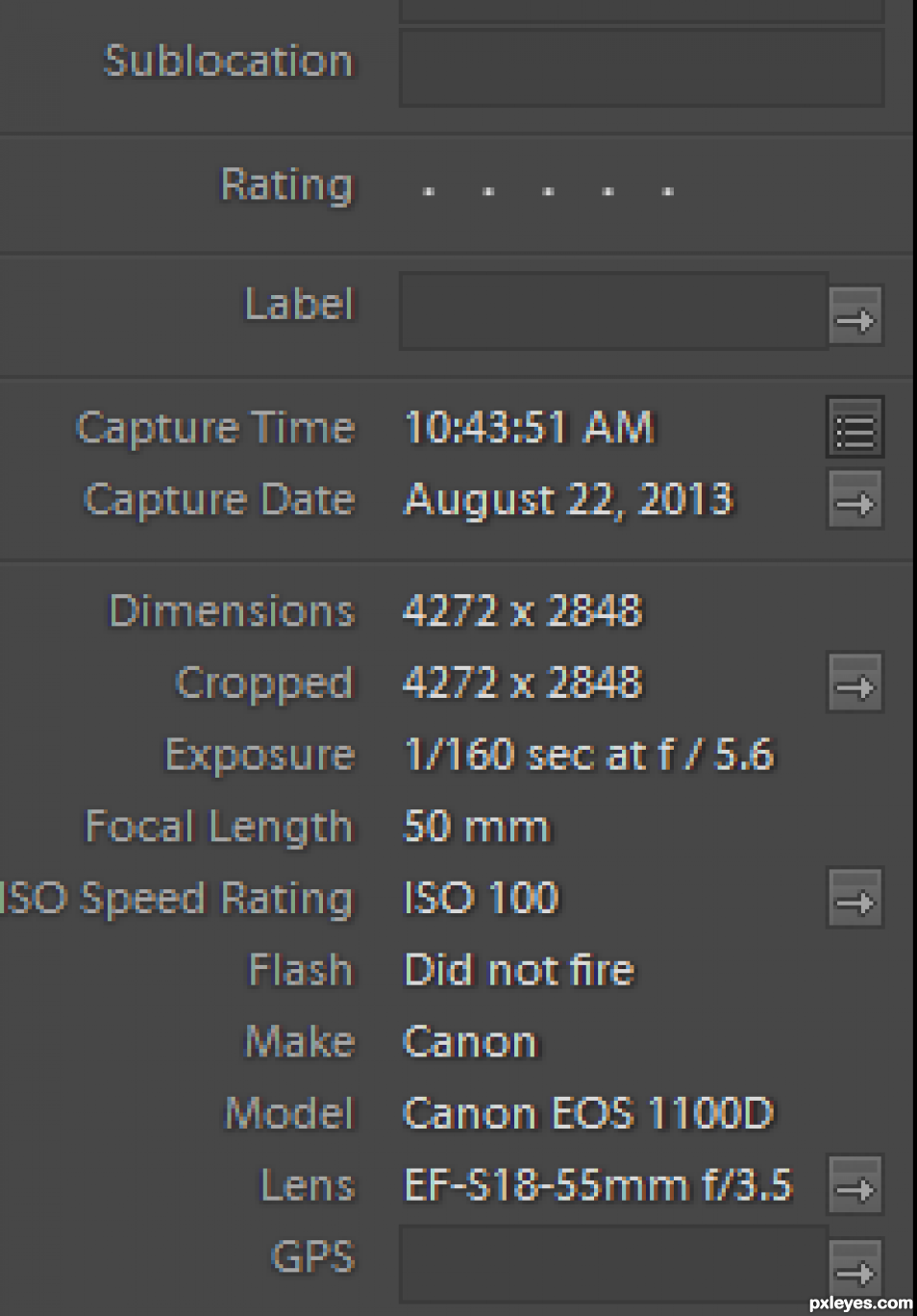Click the arrow next to ISO Speed Rating
Image resolution: width=917 pixels, height=1316 pixels.
(x=855, y=900)
